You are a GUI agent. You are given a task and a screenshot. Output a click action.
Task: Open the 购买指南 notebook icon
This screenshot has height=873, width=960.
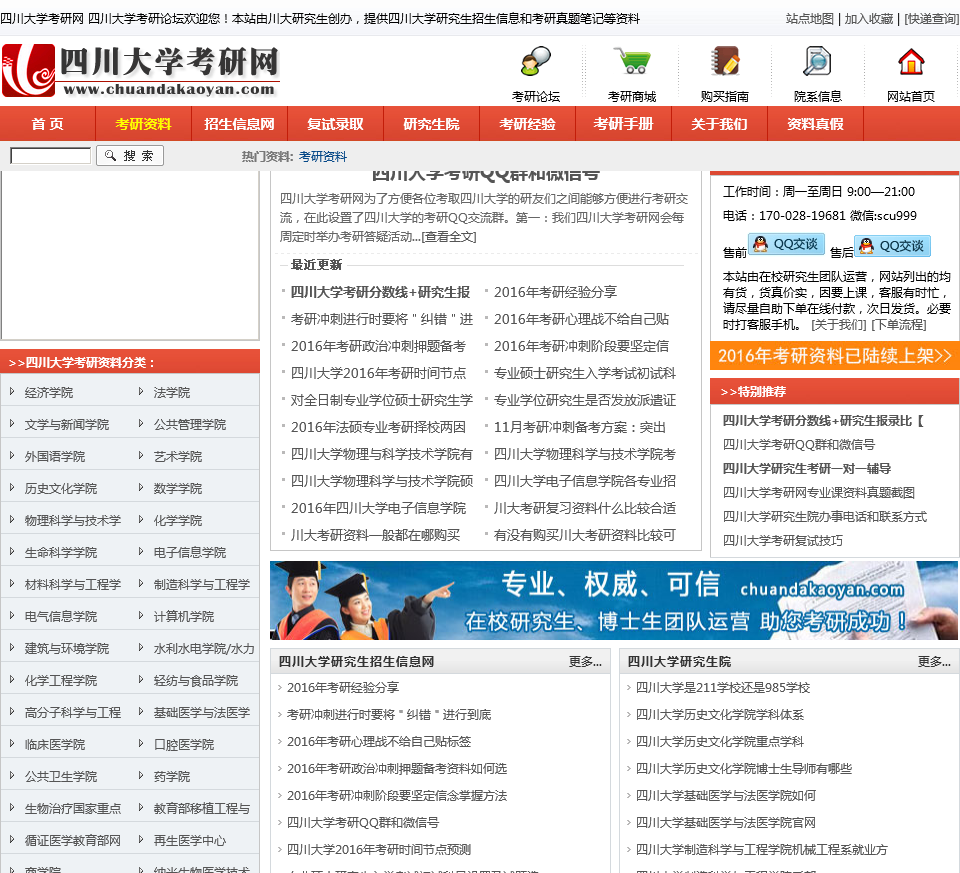coord(725,62)
